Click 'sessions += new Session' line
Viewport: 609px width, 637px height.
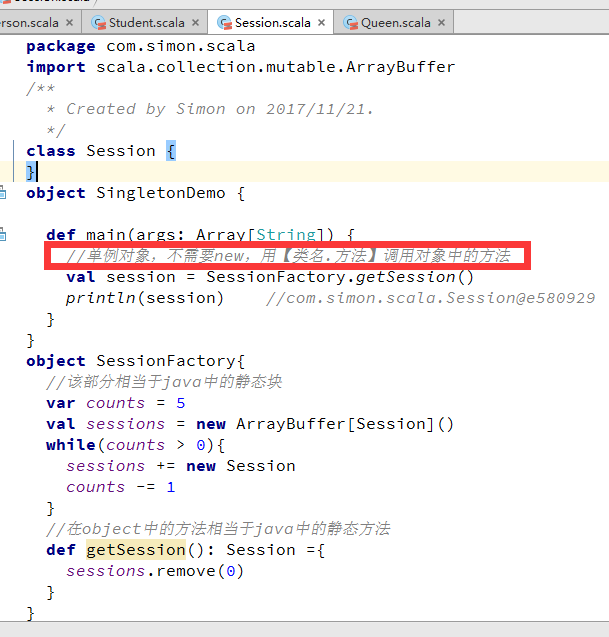[181, 466]
